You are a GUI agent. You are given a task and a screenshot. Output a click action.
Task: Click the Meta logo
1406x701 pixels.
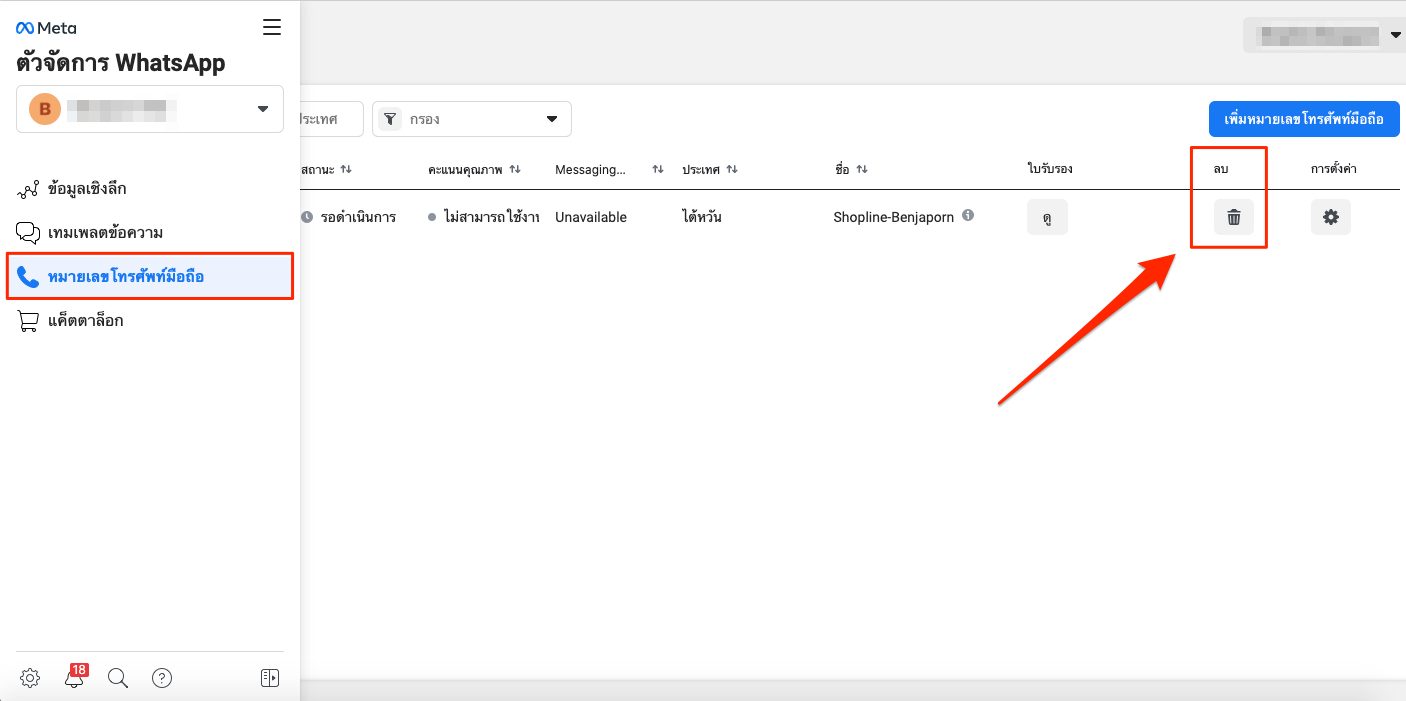tap(46, 28)
